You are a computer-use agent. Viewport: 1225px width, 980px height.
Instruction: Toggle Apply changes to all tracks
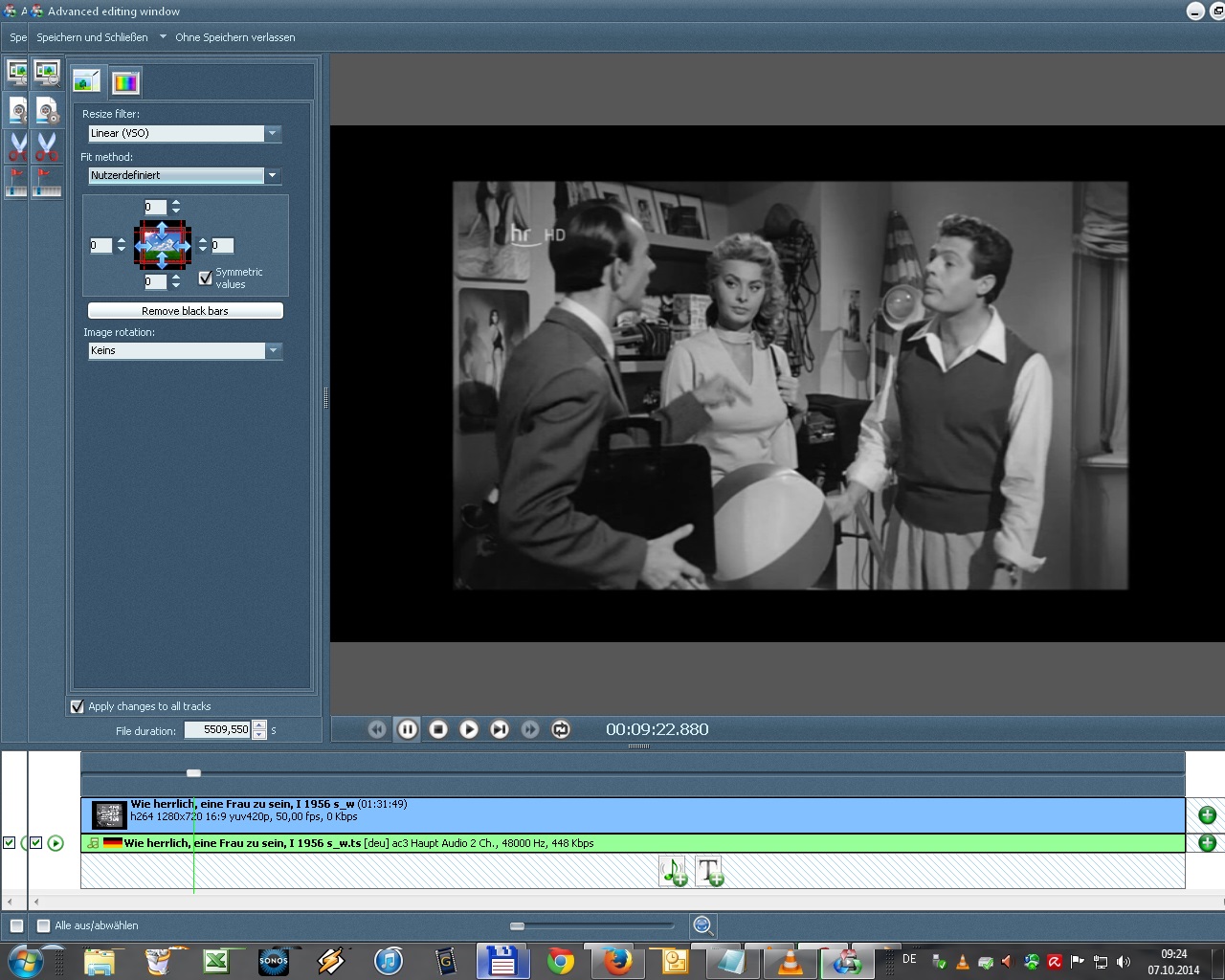[78, 706]
